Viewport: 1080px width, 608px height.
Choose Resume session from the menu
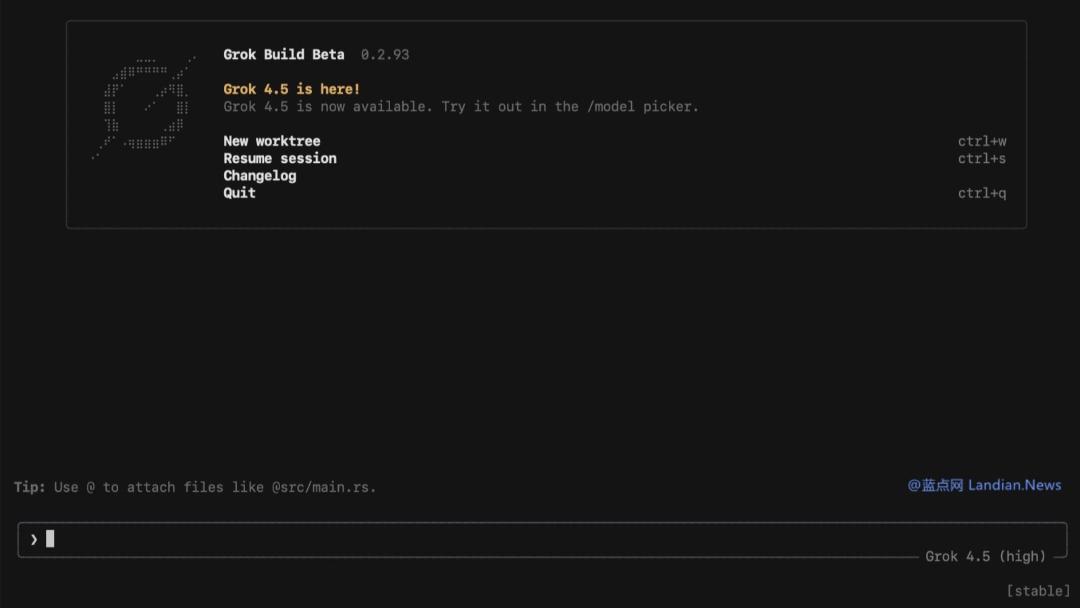click(280, 158)
